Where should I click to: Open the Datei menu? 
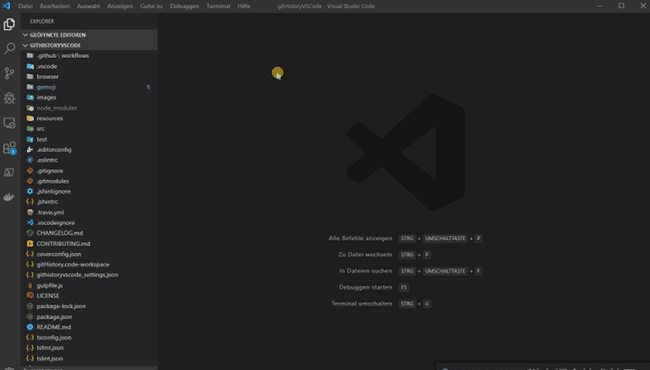click(x=25, y=6)
